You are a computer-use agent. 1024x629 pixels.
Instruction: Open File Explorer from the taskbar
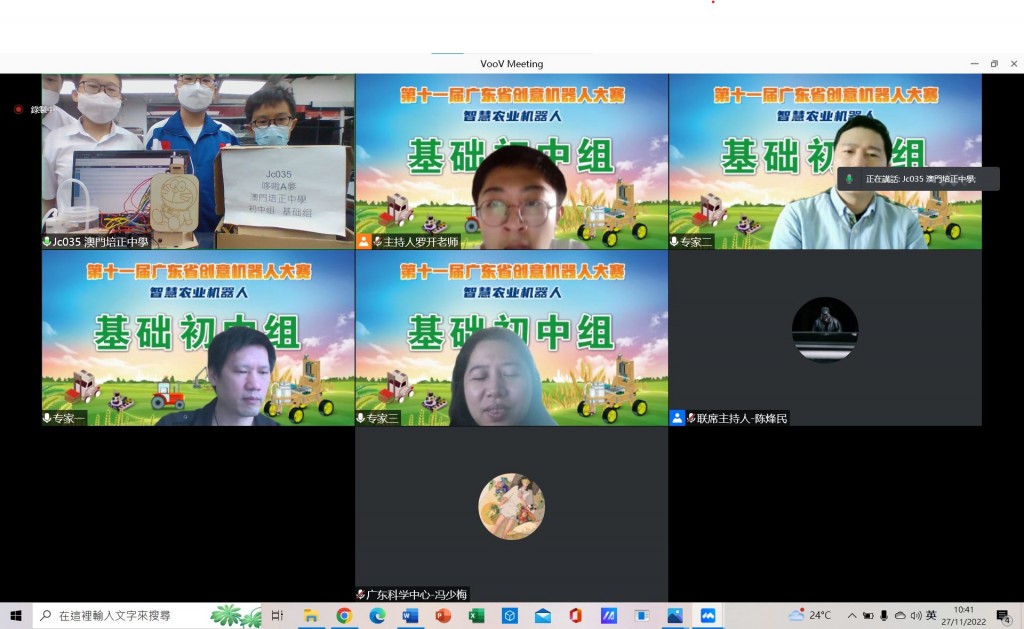[311, 616]
